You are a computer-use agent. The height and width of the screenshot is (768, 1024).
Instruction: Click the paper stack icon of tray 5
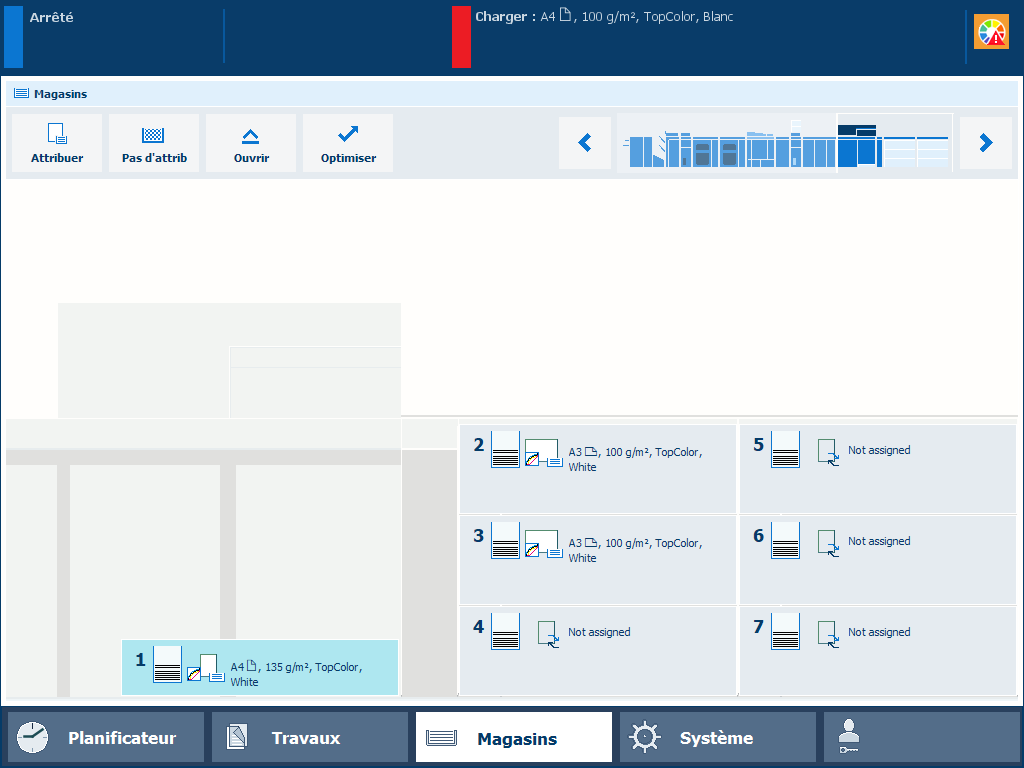(x=785, y=450)
